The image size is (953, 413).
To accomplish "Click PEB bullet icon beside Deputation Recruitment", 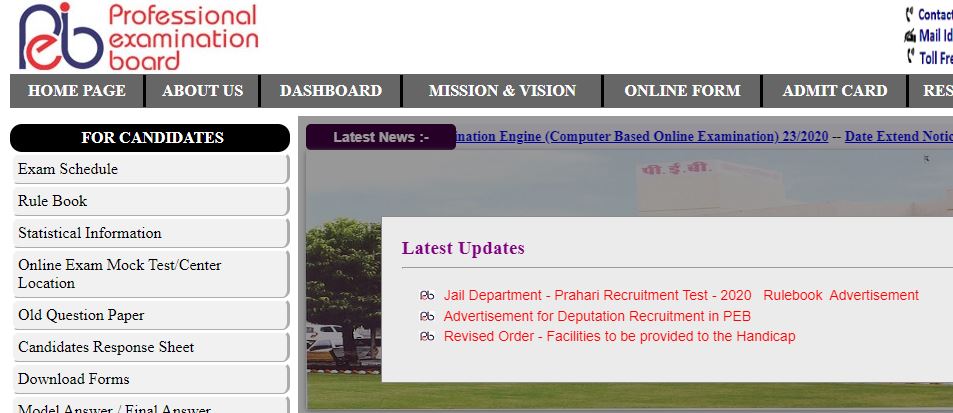I will [x=427, y=316].
